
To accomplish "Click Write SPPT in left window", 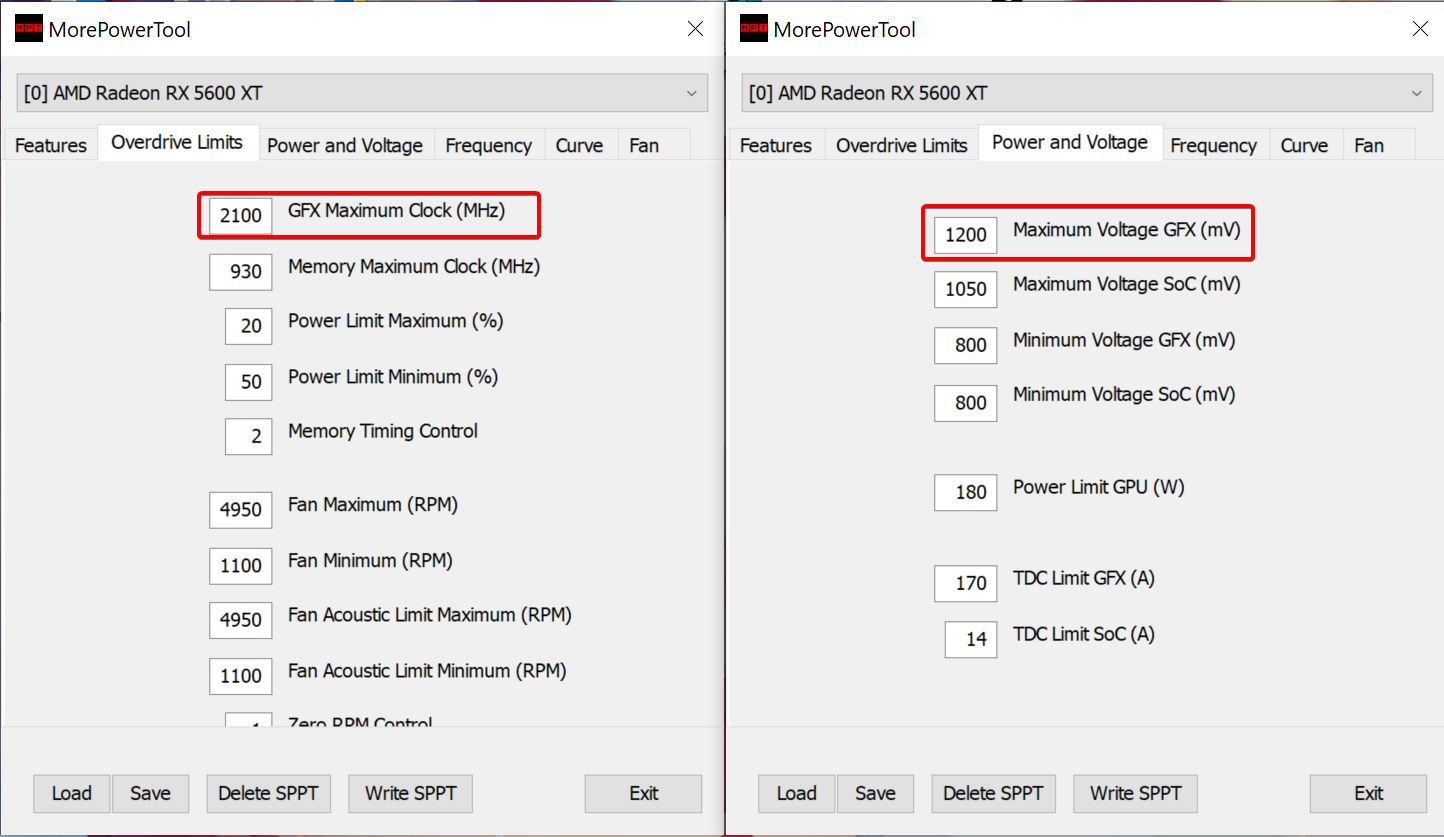I will coord(411,793).
